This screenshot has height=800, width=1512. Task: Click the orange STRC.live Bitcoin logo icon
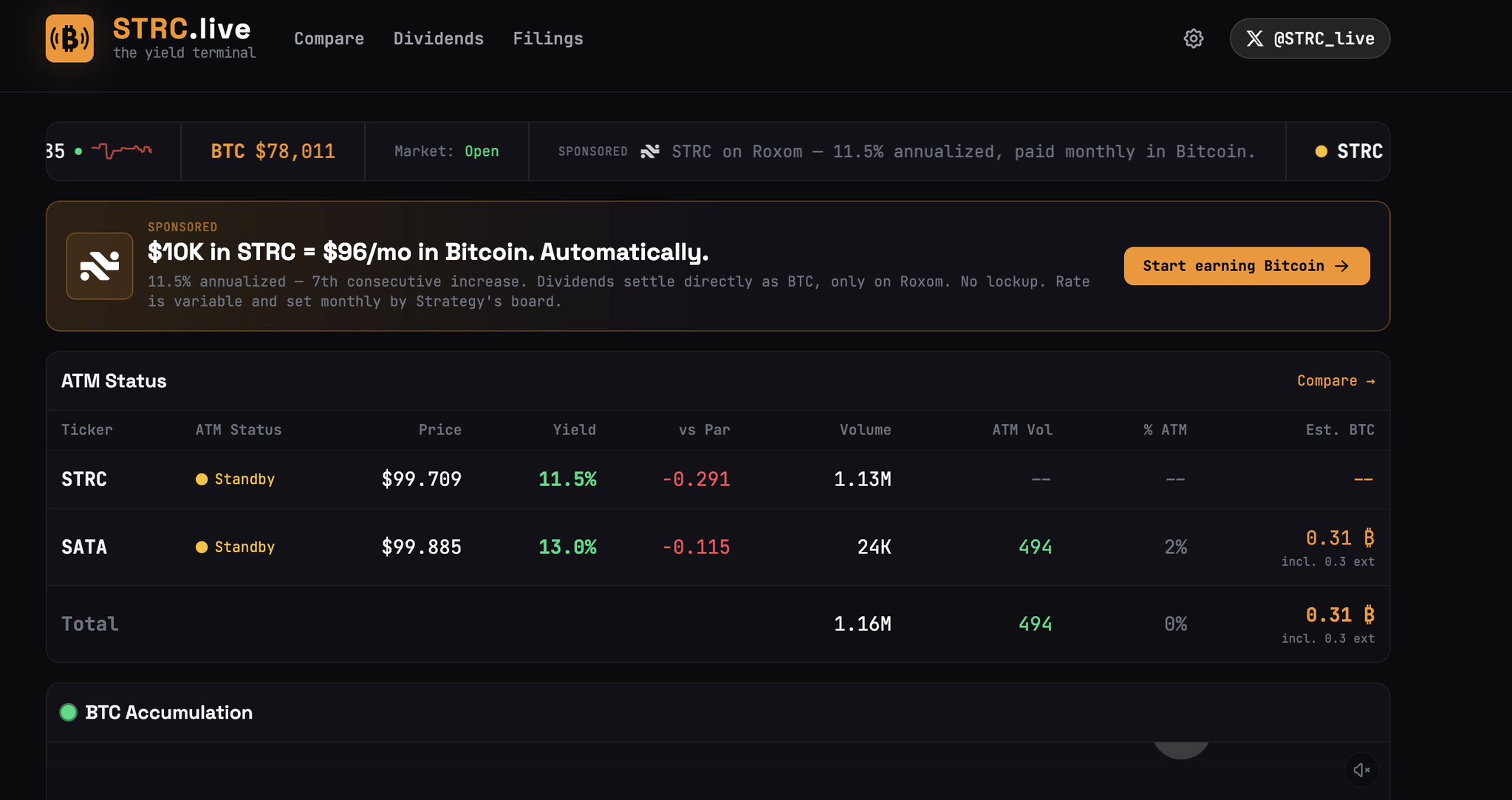tap(69, 38)
